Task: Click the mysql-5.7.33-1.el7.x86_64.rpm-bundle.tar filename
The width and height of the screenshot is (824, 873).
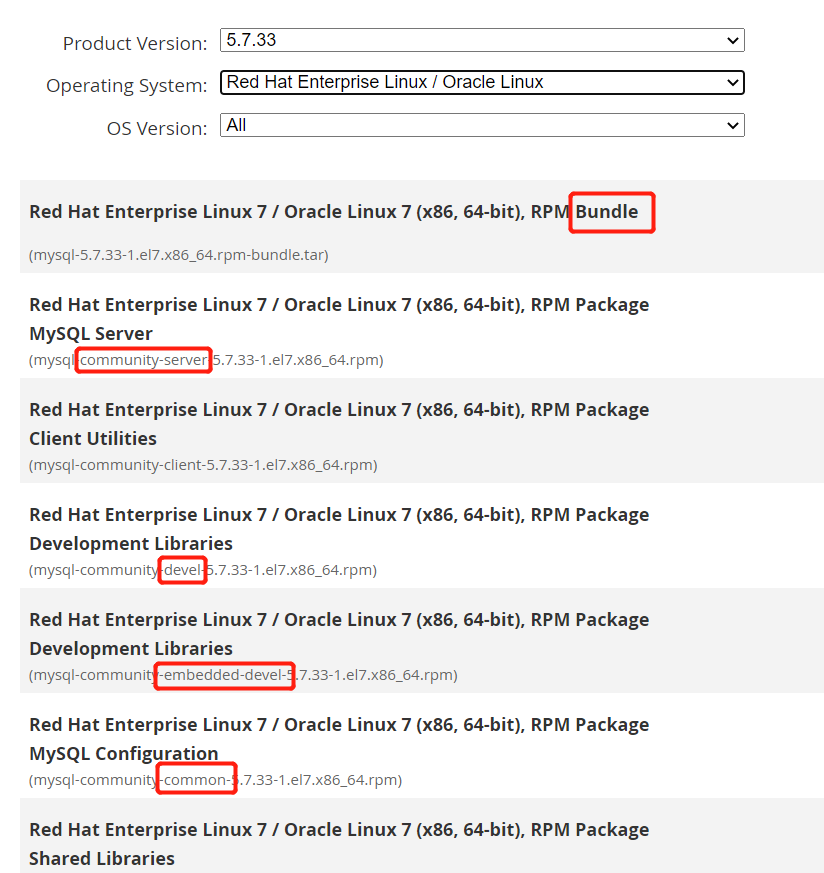Action: (179, 255)
